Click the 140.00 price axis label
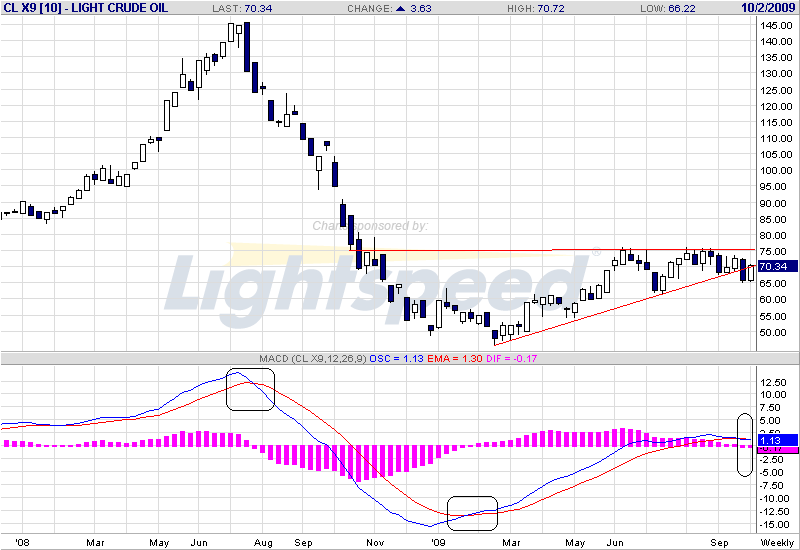The width and height of the screenshot is (800, 550). tap(776, 42)
